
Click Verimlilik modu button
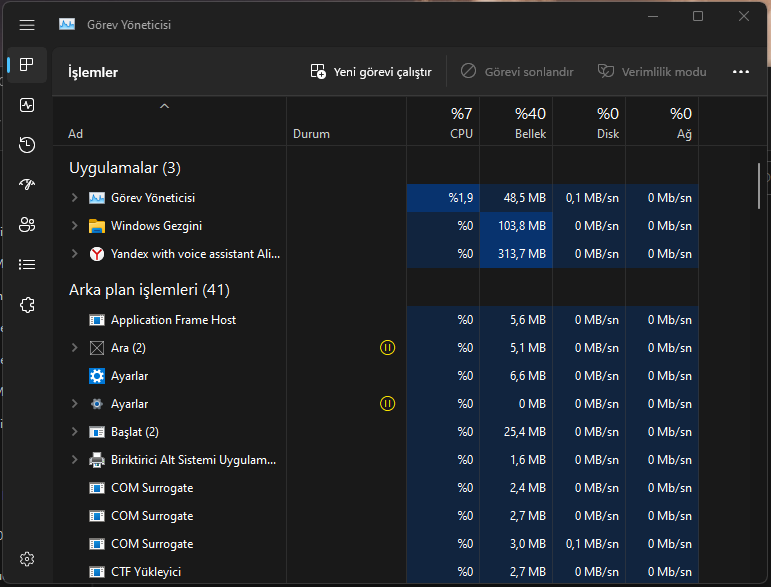pos(652,72)
